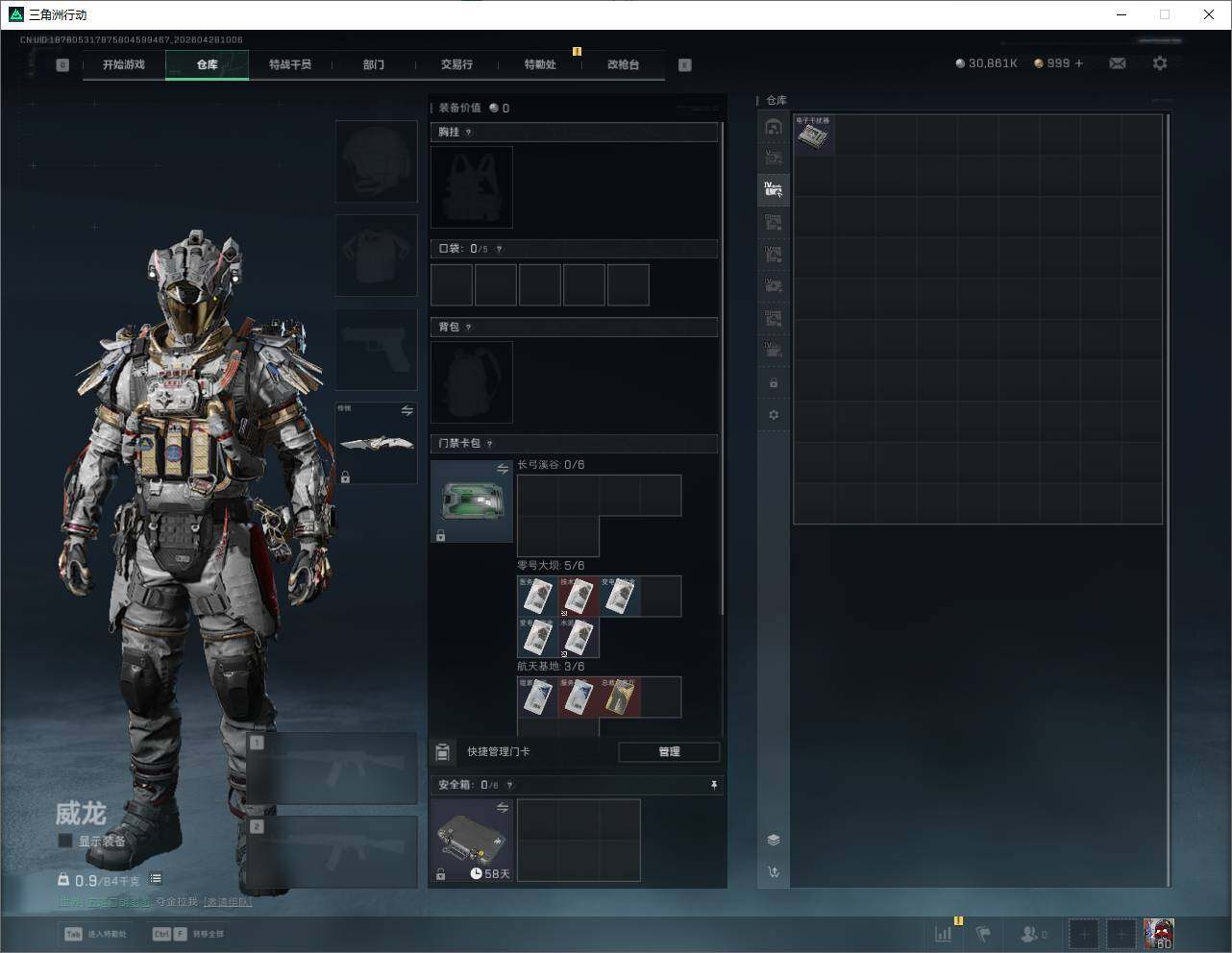
Task: Click the warehouse stack layers icon
Action: 774,840
